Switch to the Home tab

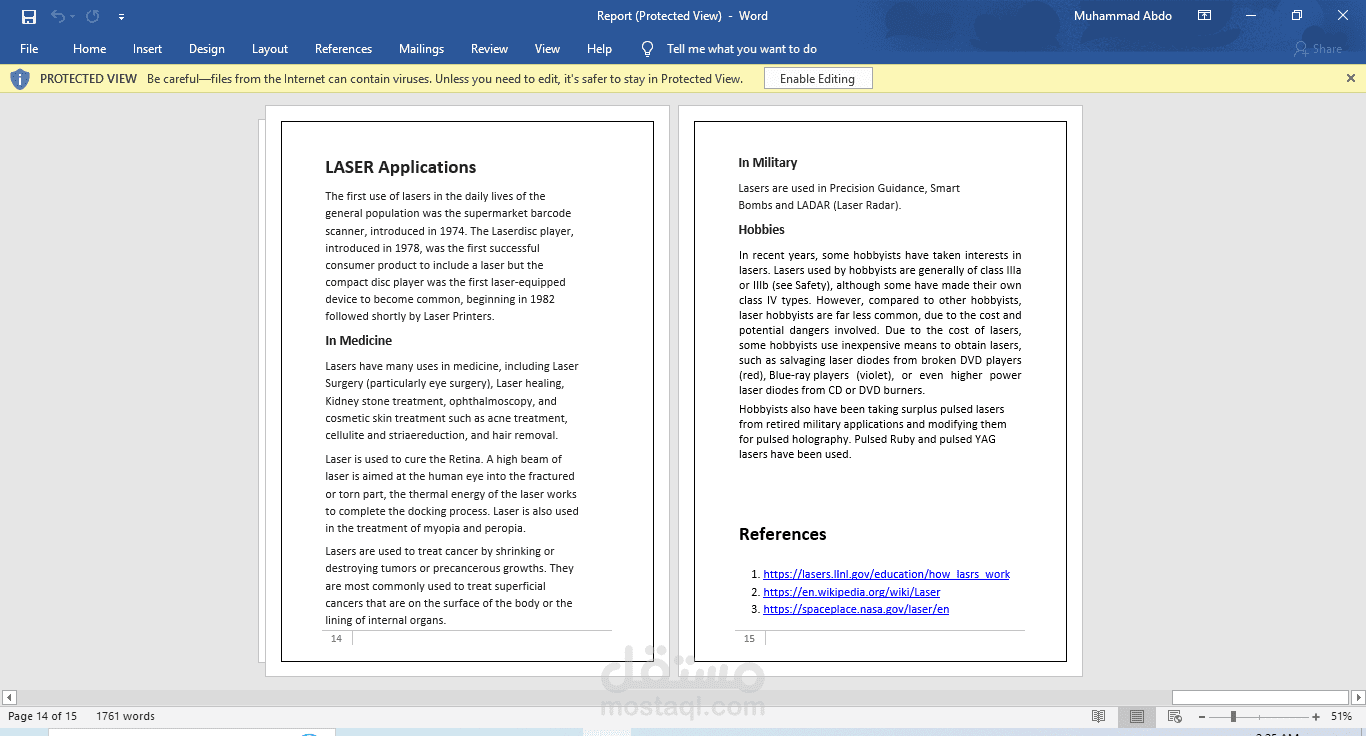point(89,49)
